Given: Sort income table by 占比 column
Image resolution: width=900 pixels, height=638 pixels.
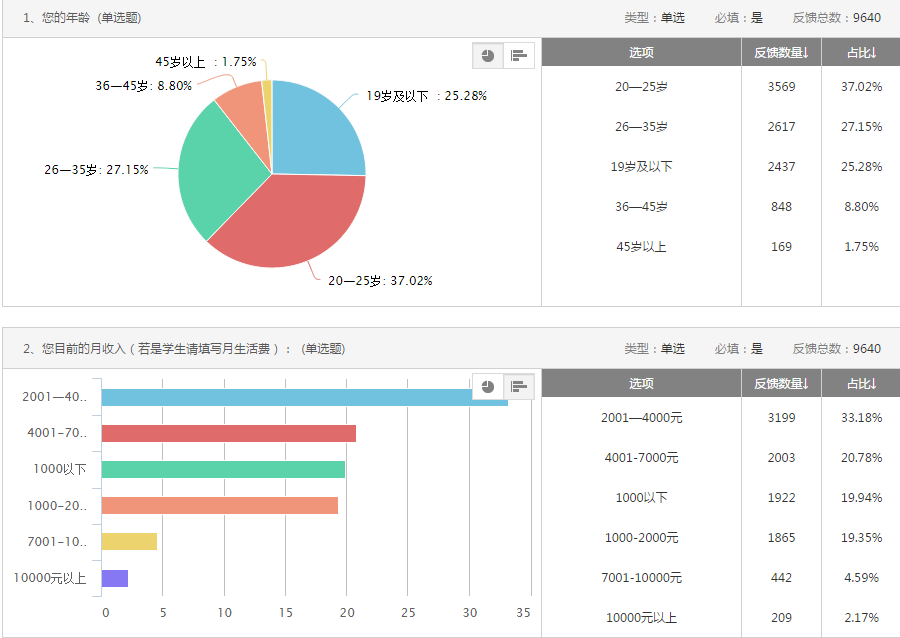Looking at the screenshot, I should click(x=861, y=384).
